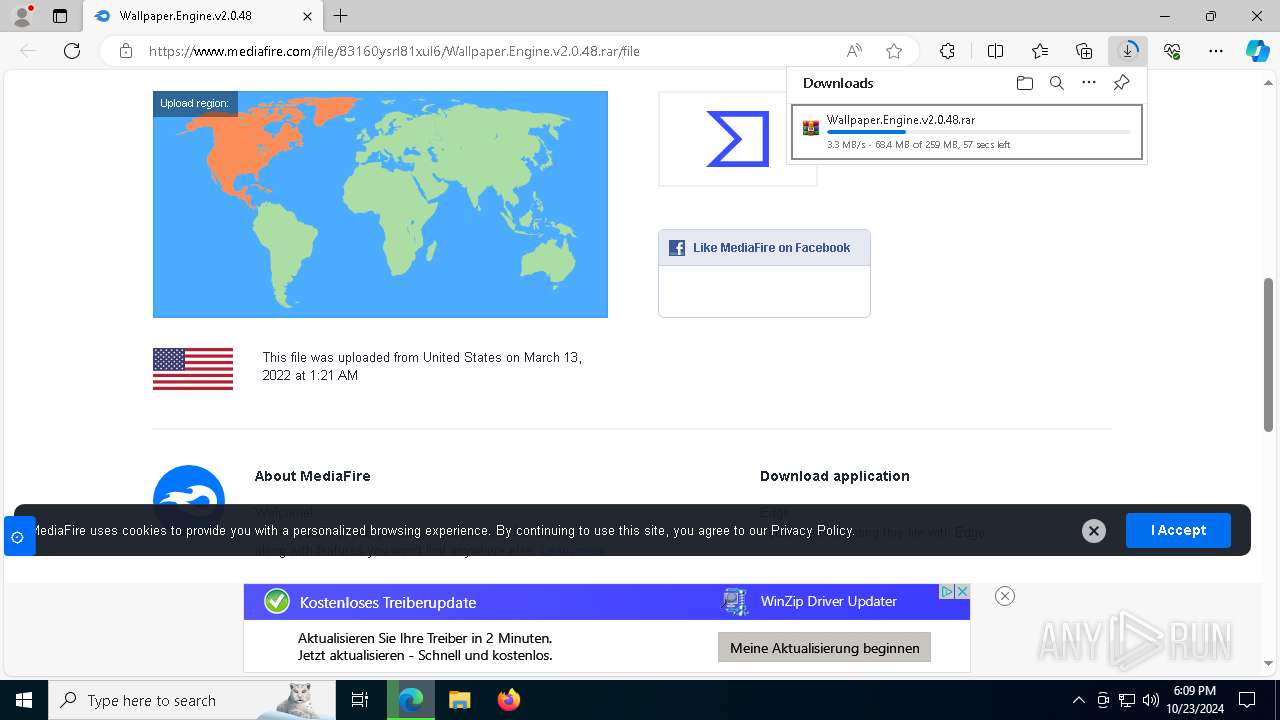Open the clock showing 6:09 PM
This screenshot has width=1280, height=720.
(x=1194, y=700)
